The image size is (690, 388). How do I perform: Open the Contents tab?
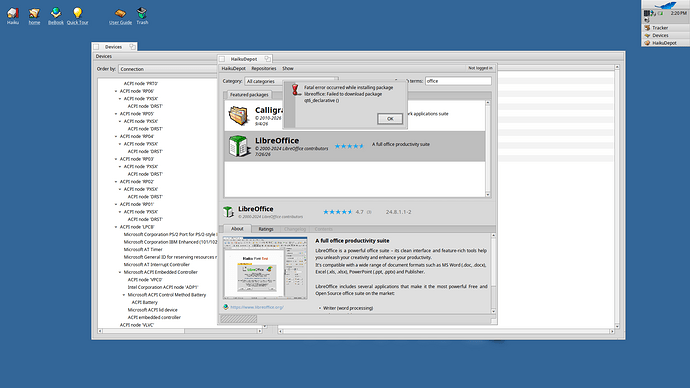point(323,229)
